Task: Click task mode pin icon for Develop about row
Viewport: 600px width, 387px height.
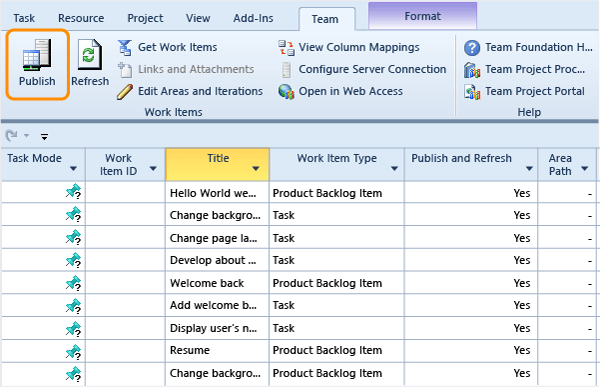Action: (x=73, y=260)
